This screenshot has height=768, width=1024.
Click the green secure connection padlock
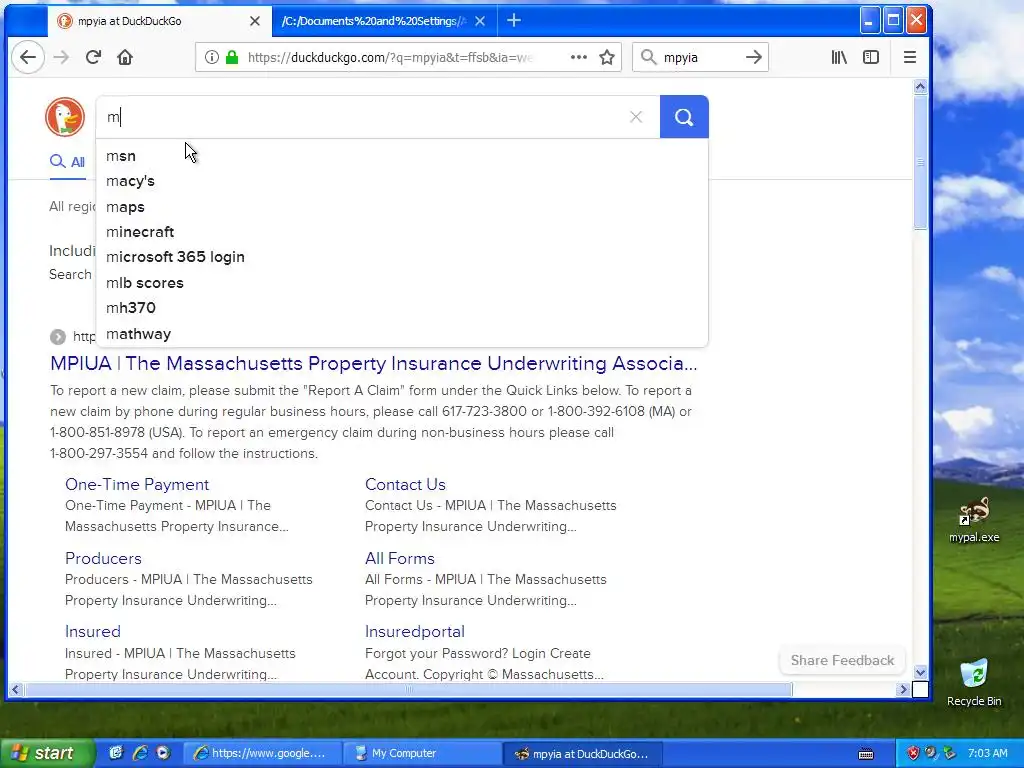click(x=232, y=57)
